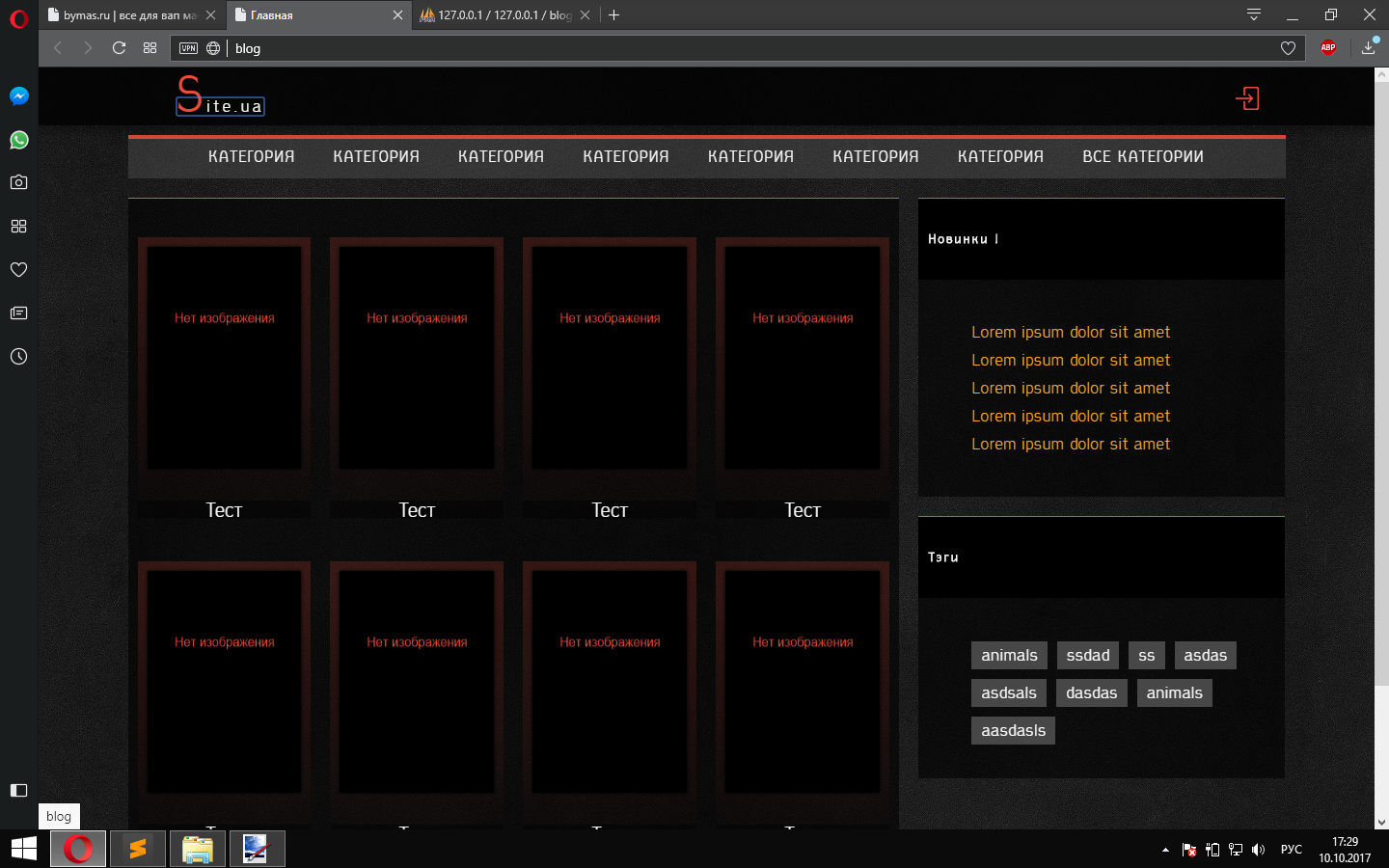
Task: Click the system volume icon
Action: [x=1258, y=850]
